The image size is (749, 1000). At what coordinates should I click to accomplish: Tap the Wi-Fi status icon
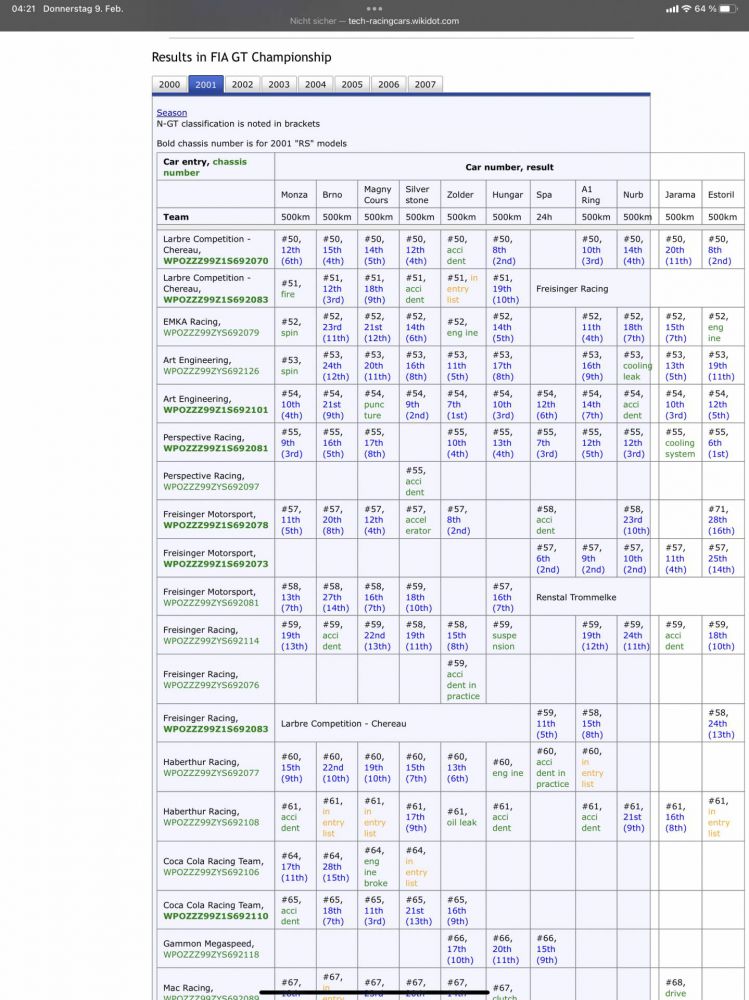[x=685, y=9]
